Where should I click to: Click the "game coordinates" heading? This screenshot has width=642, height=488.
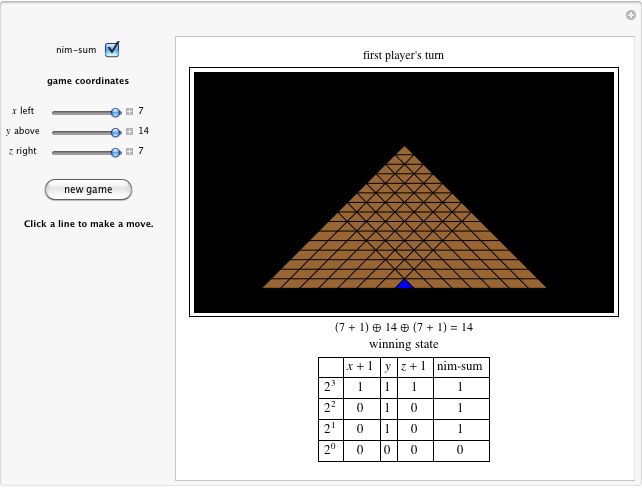coord(88,81)
